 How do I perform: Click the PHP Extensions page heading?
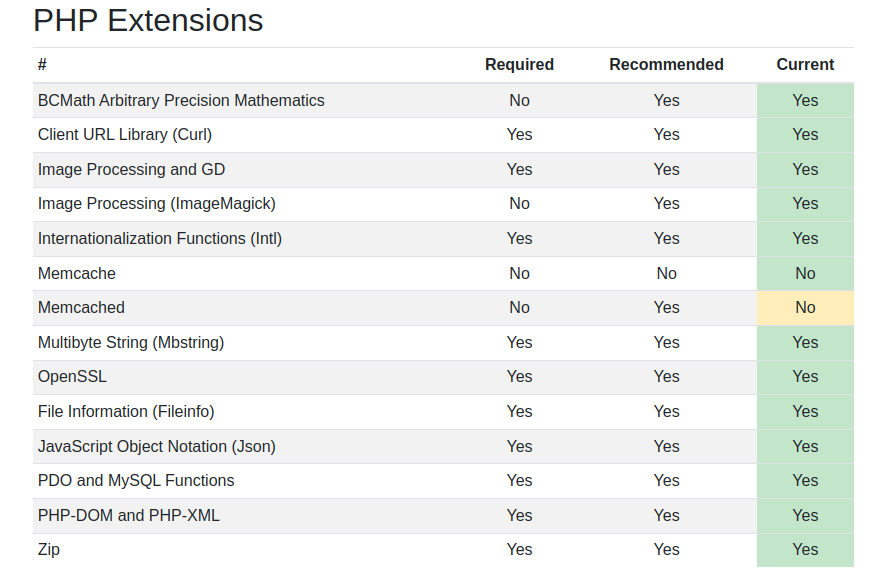pos(148,20)
